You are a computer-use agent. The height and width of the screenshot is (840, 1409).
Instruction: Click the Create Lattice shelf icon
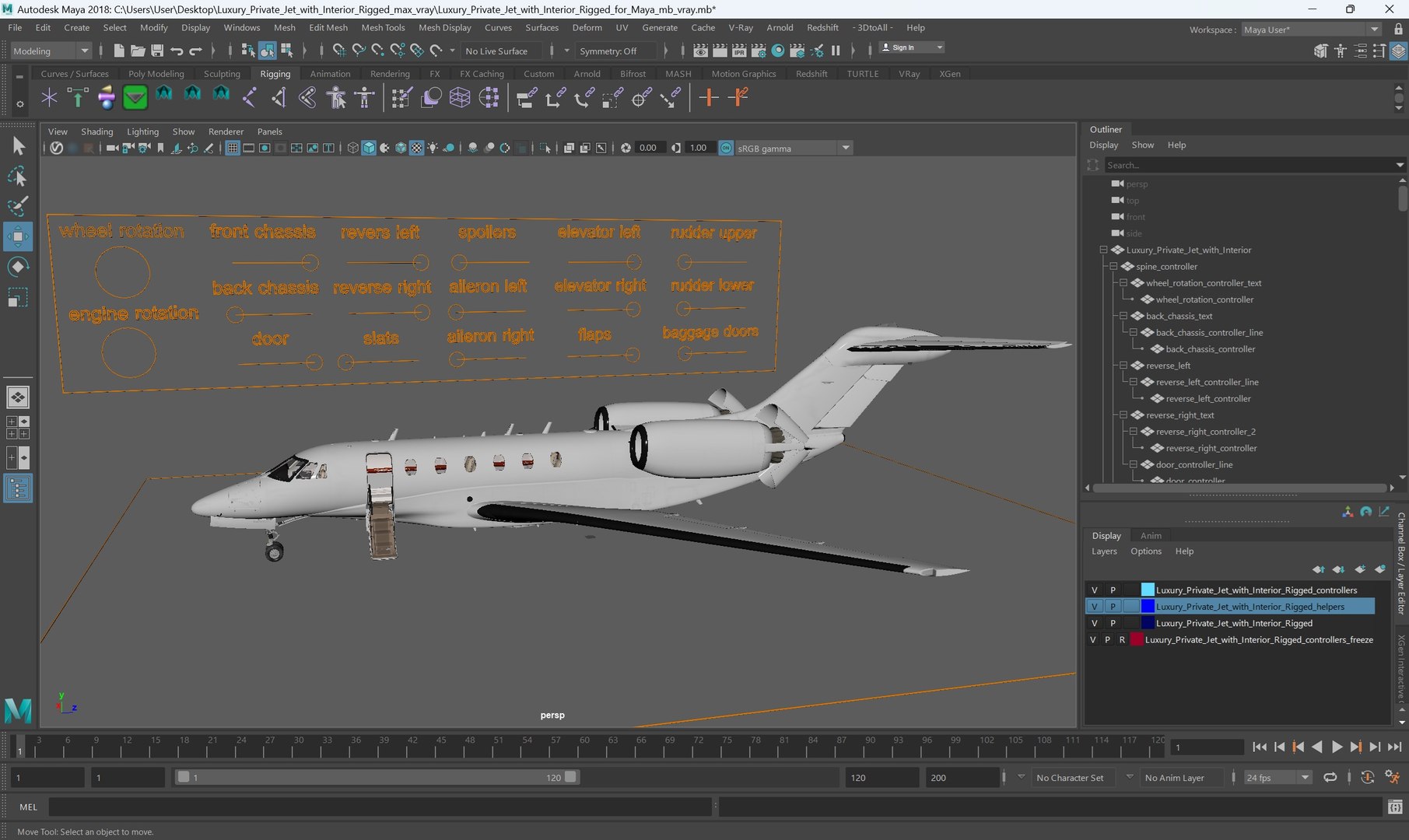coord(460,98)
